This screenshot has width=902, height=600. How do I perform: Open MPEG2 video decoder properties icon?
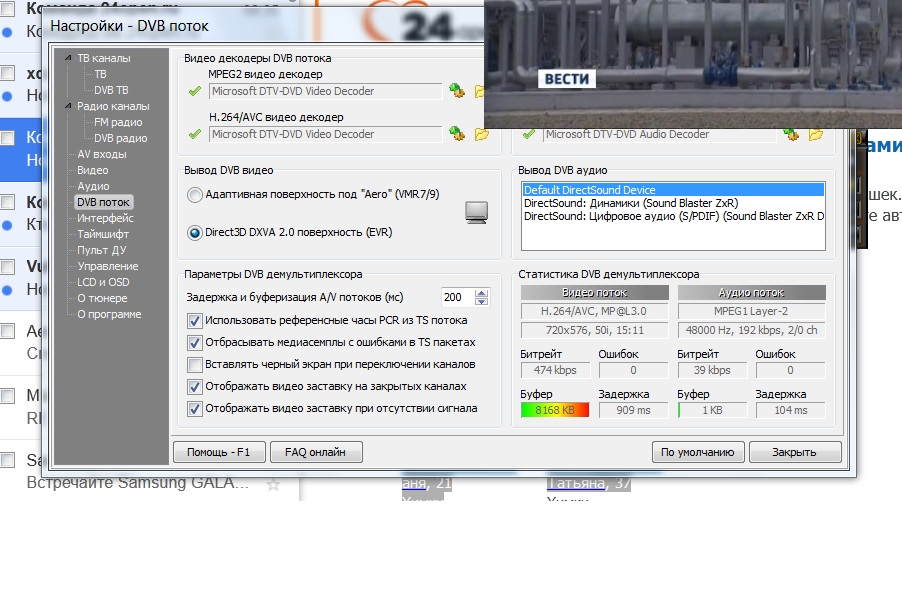457,91
